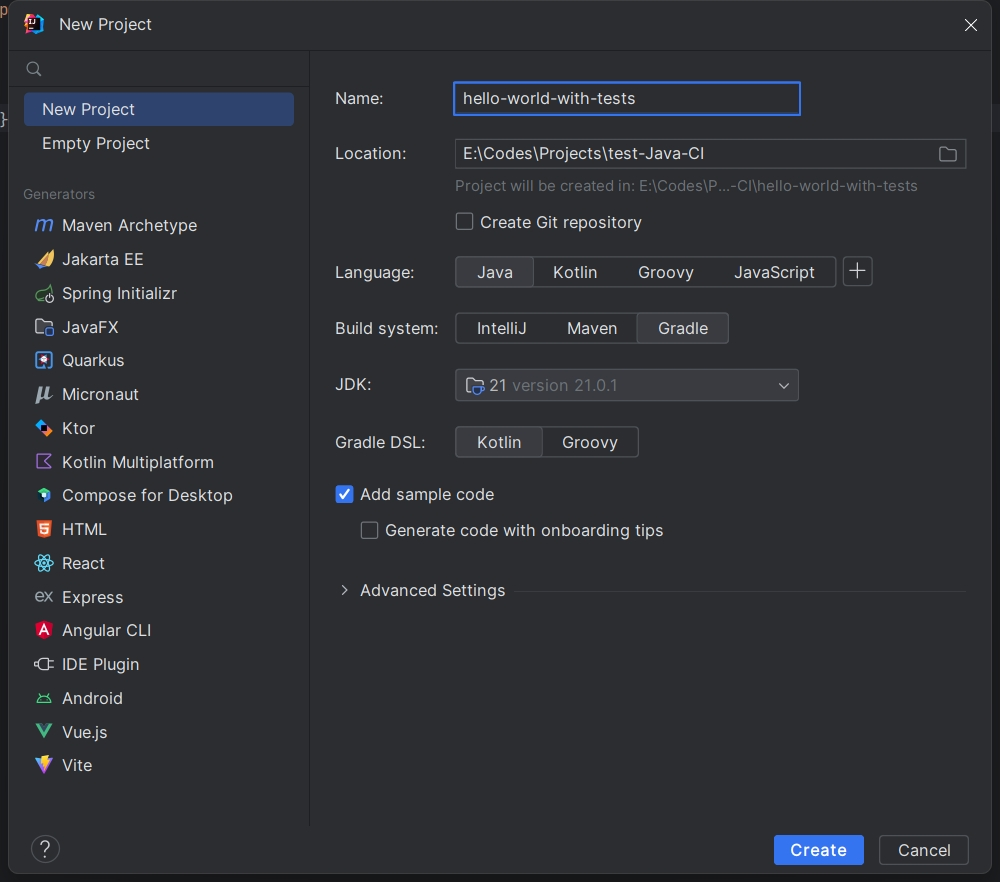The width and height of the screenshot is (1000, 882).
Task: Click the Quarkus generator icon
Action: coord(44,360)
